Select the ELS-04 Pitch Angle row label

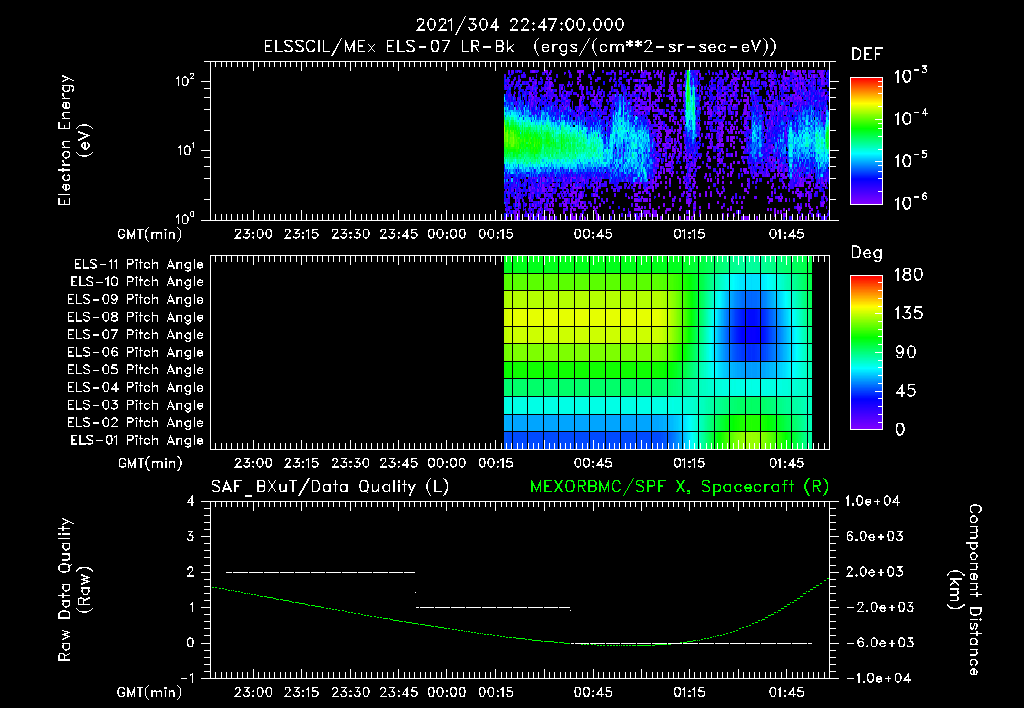(x=135, y=388)
